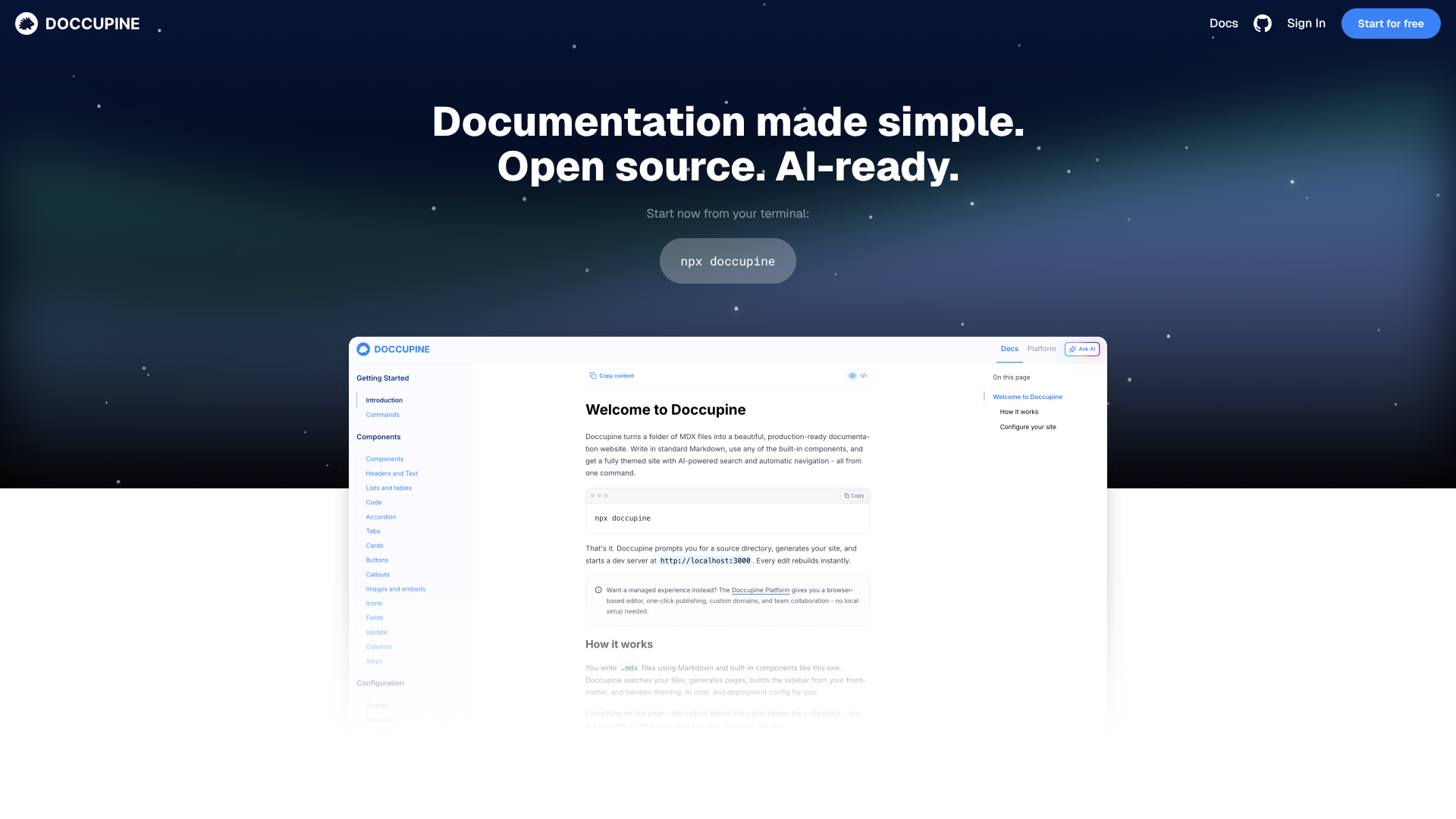This screenshot has width=1456, height=819.
Task: Click the Sign In link
Action: tap(1306, 24)
